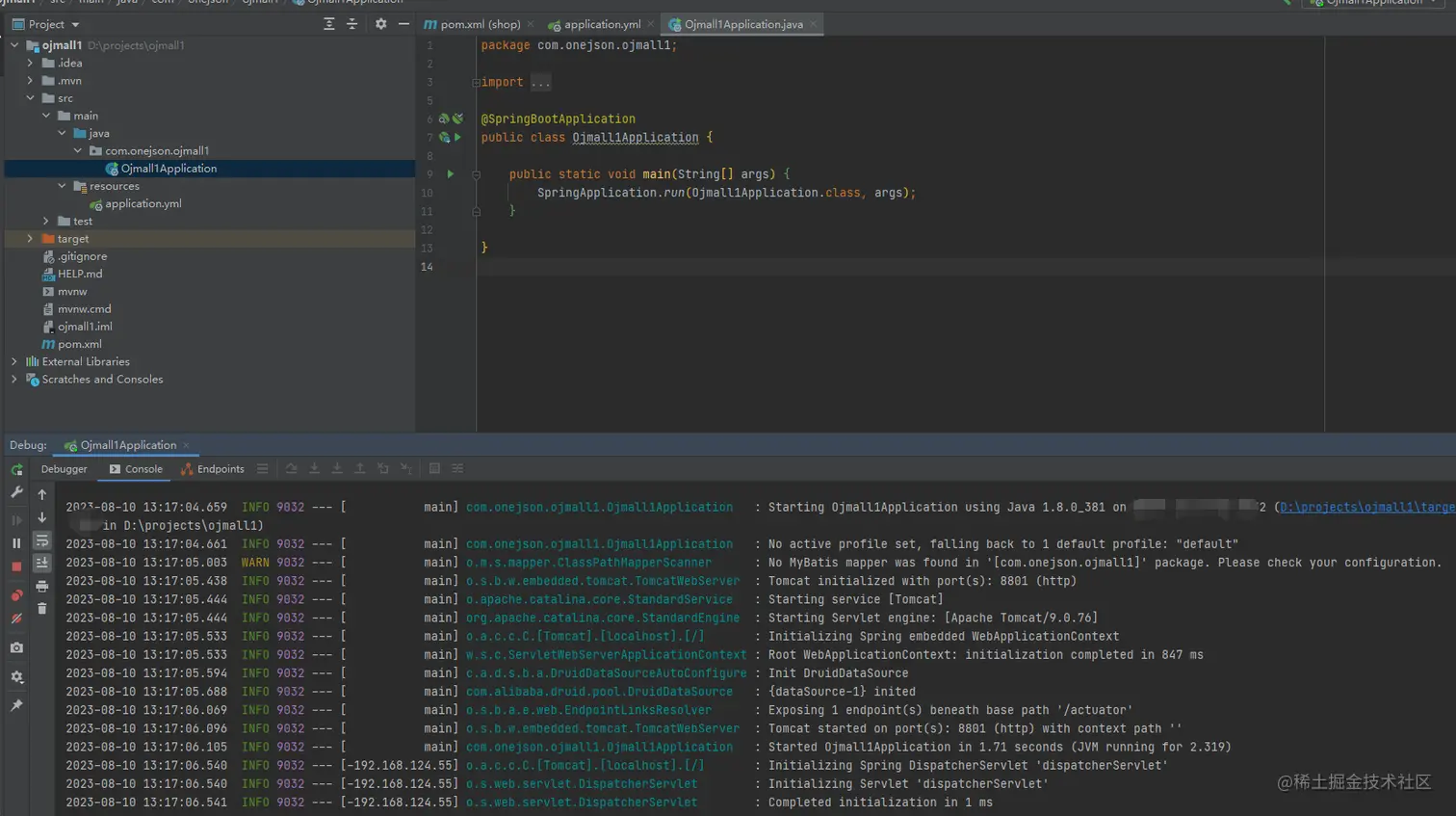Click the Step Out debugger icon
This screenshot has width=1456, height=816.
(x=360, y=469)
